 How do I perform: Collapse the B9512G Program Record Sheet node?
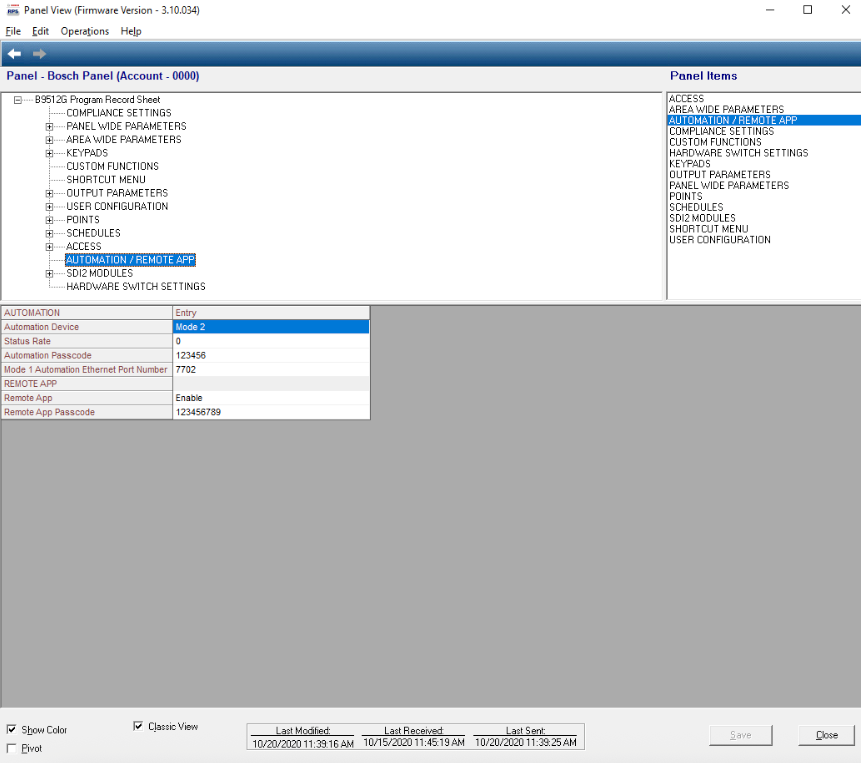pyautogui.click(x=18, y=99)
